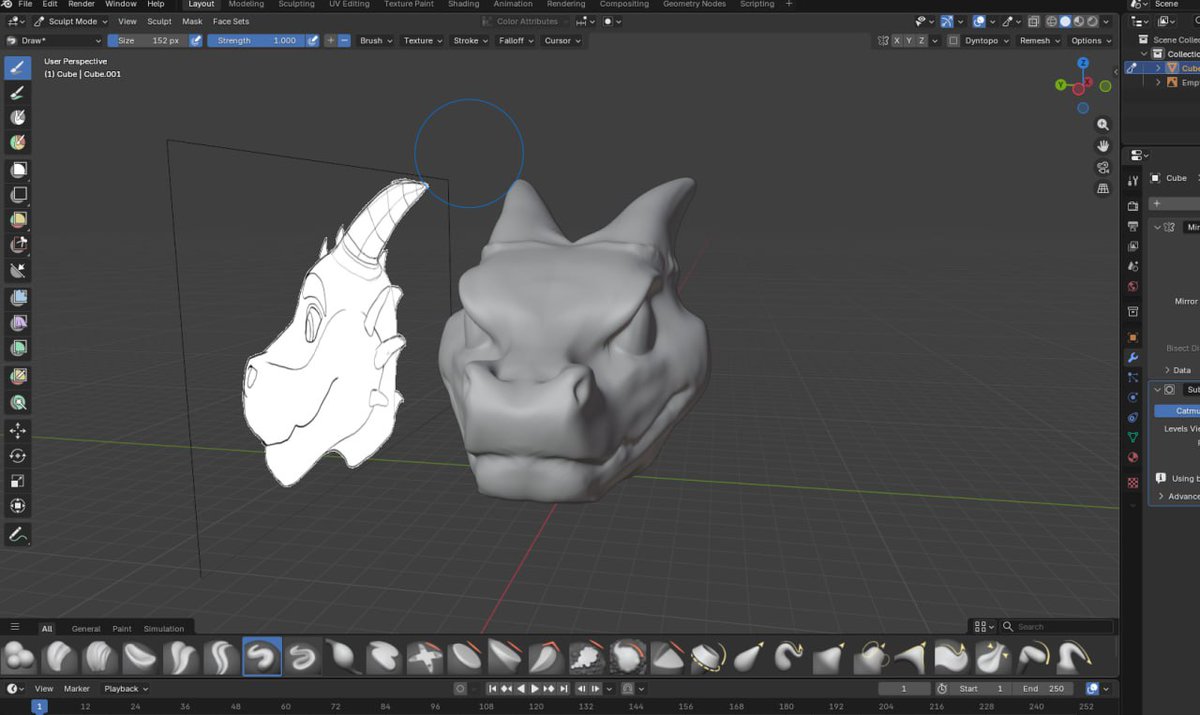Open the asset shelf hamburger menu

[15, 627]
